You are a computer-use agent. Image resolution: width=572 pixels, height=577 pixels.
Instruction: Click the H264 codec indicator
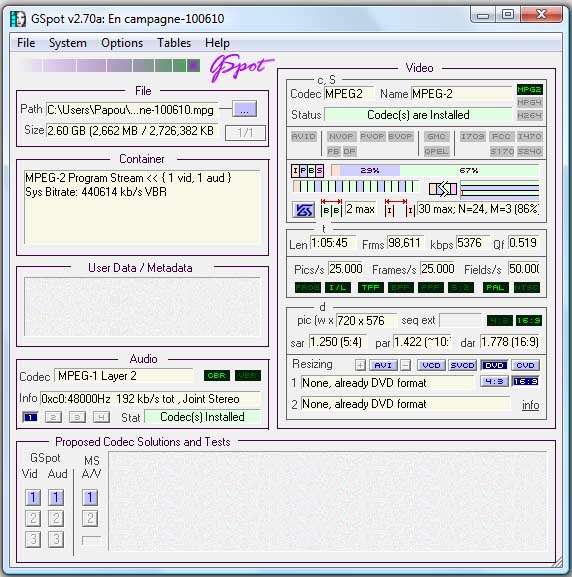point(529,115)
